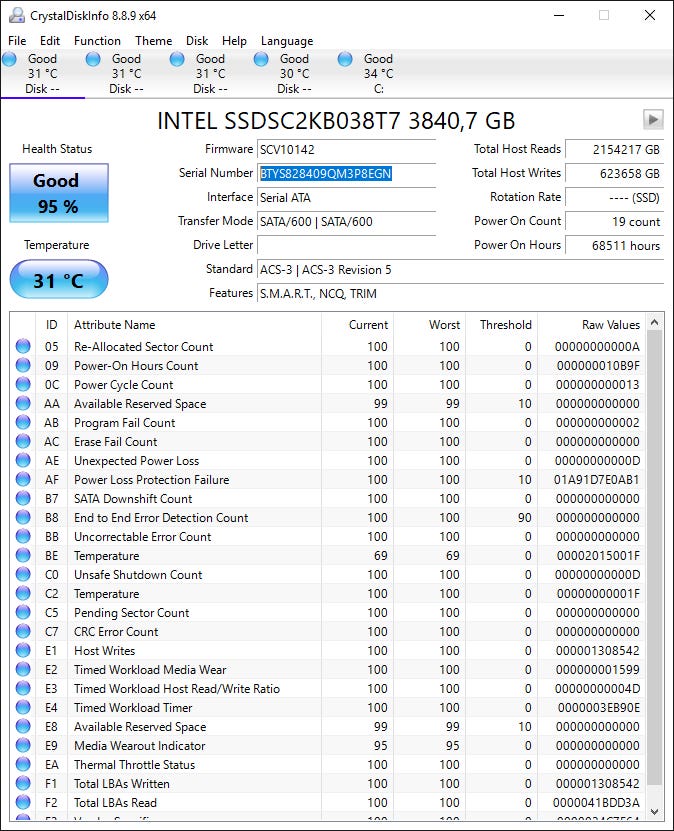Screen dimensions: 674x831
Task: Open the Function menu
Action: pyautogui.click(x=97, y=41)
